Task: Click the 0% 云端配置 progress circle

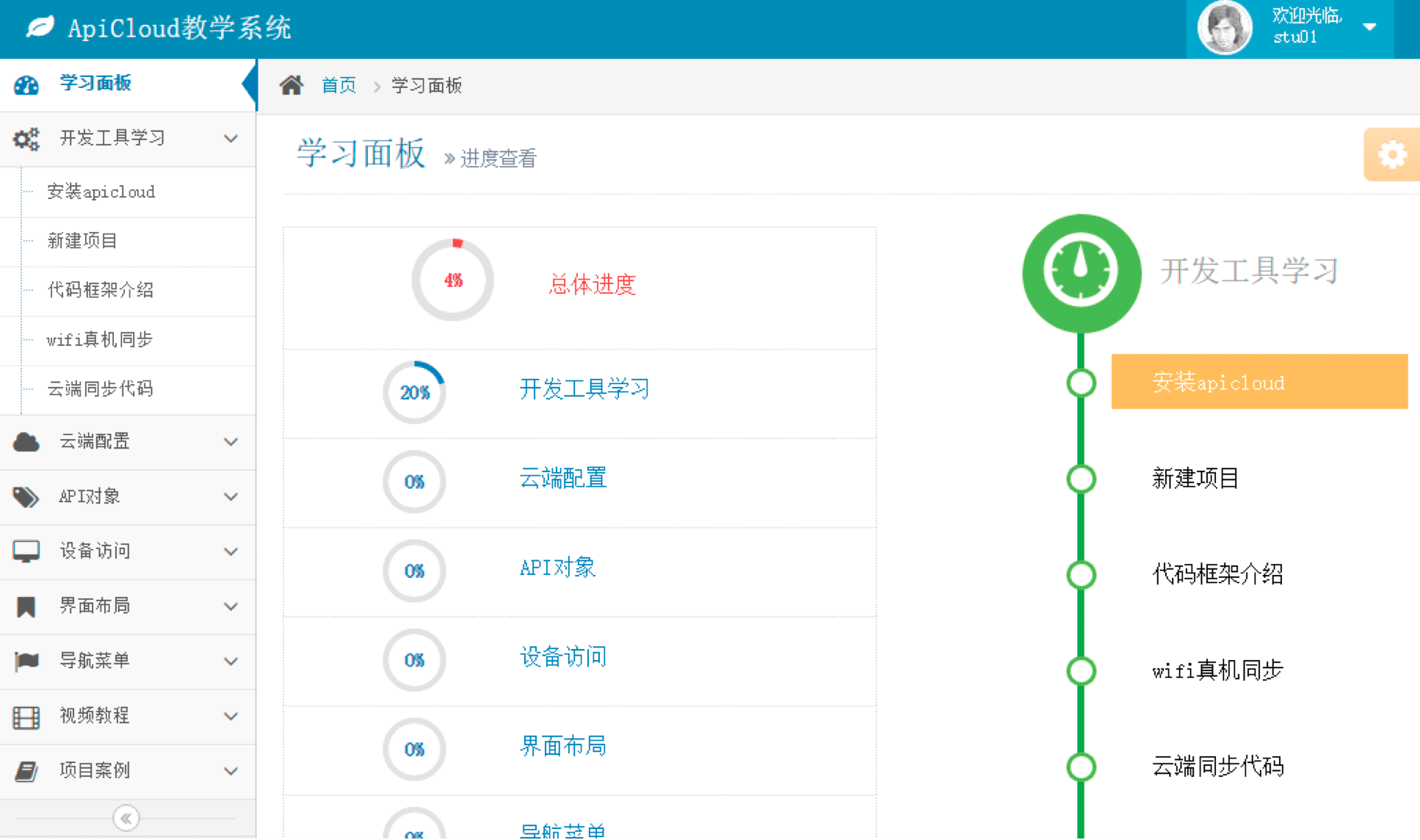Action: coord(415,482)
